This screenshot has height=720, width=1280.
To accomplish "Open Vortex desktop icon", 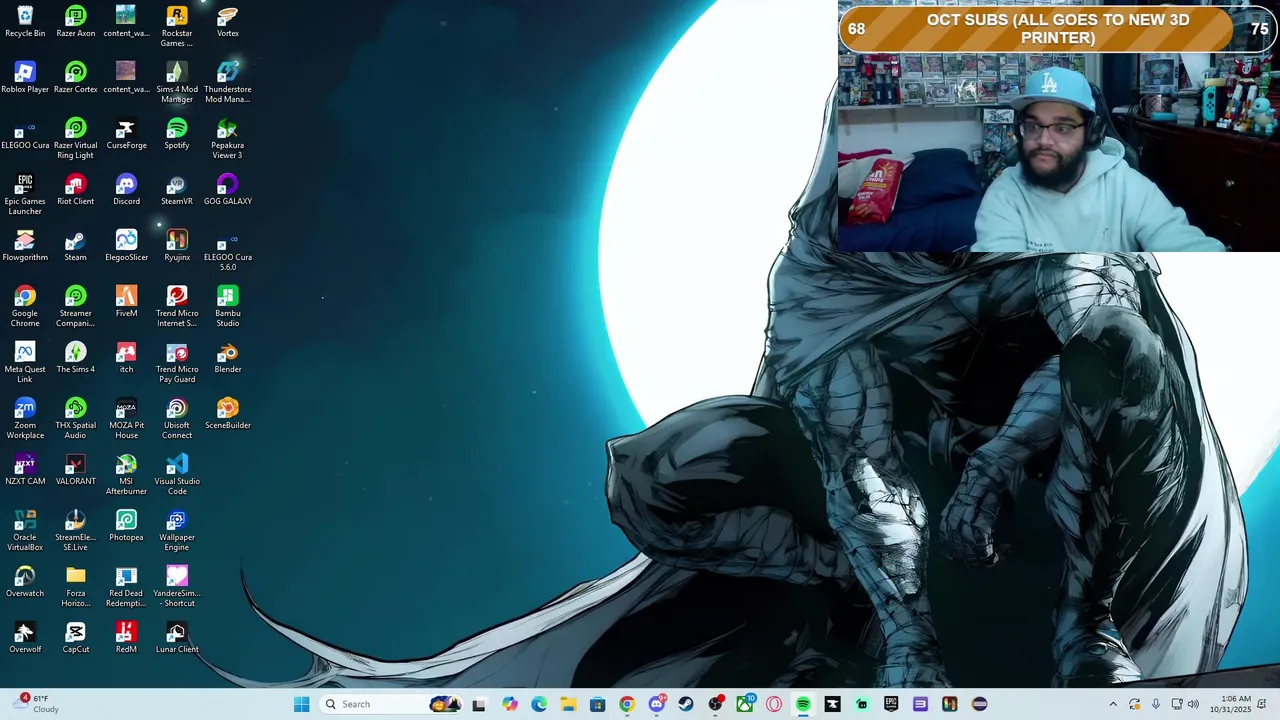I will (x=228, y=22).
